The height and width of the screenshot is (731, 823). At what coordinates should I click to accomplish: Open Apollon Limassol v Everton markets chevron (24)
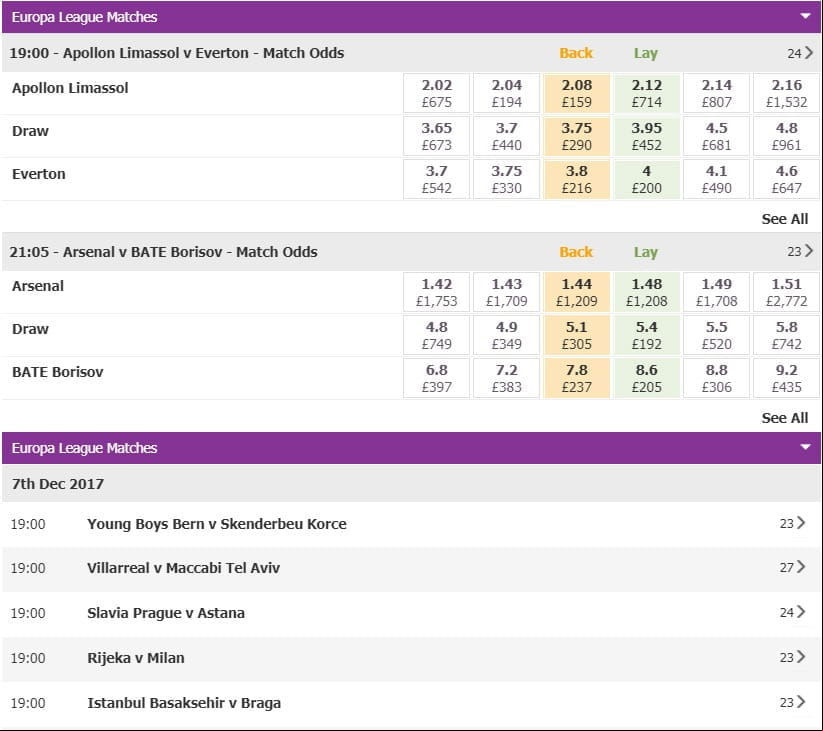point(808,53)
